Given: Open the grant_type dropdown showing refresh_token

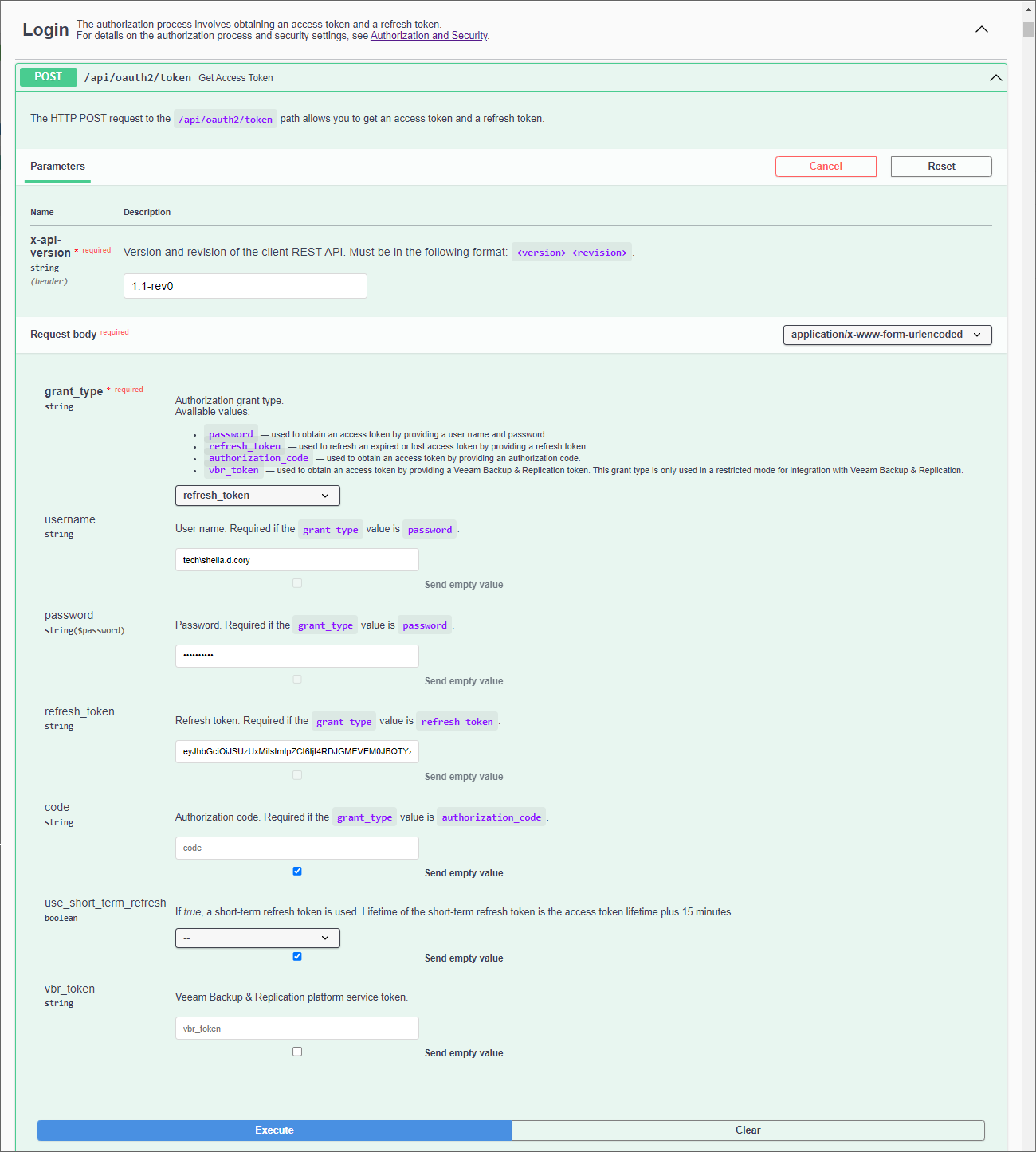Looking at the screenshot, I should point(257,496).
